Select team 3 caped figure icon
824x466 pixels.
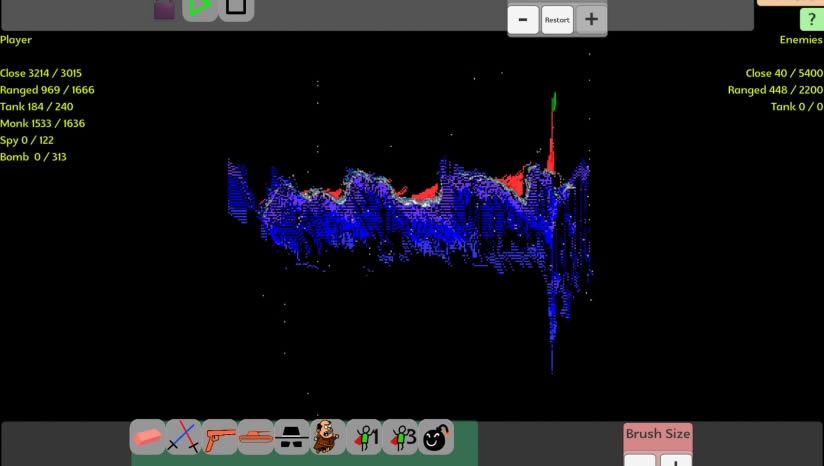(399, 437)
